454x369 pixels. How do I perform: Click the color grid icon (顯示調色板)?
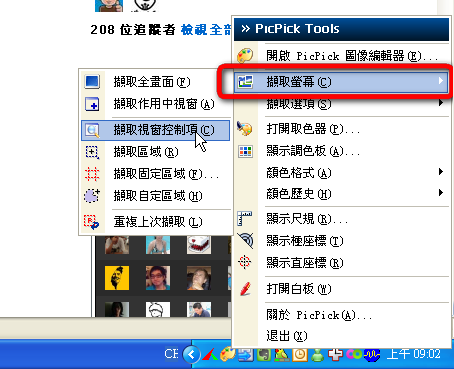[x=246, y=151]
